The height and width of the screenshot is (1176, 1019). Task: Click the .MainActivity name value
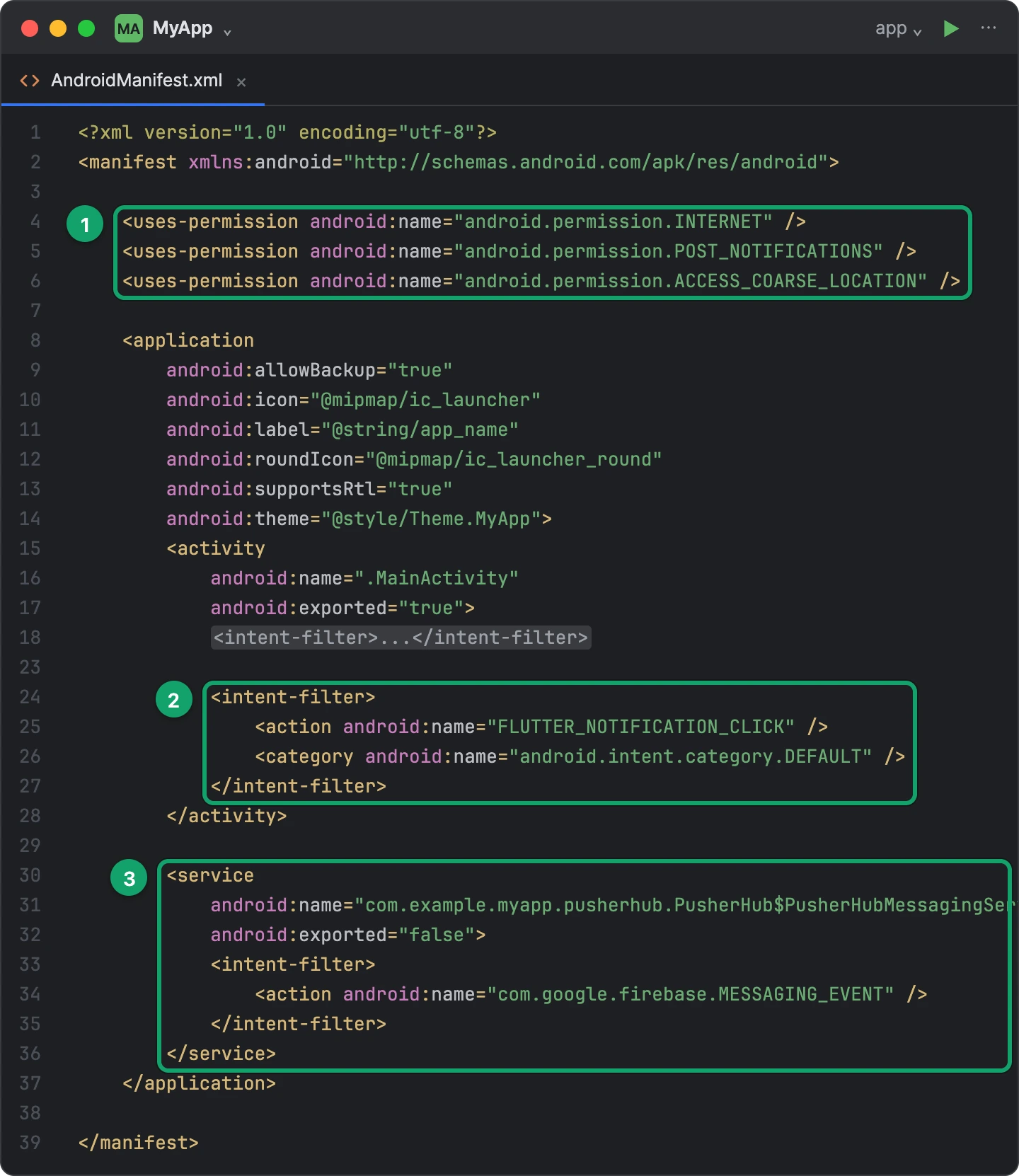[x=436, y=578]
